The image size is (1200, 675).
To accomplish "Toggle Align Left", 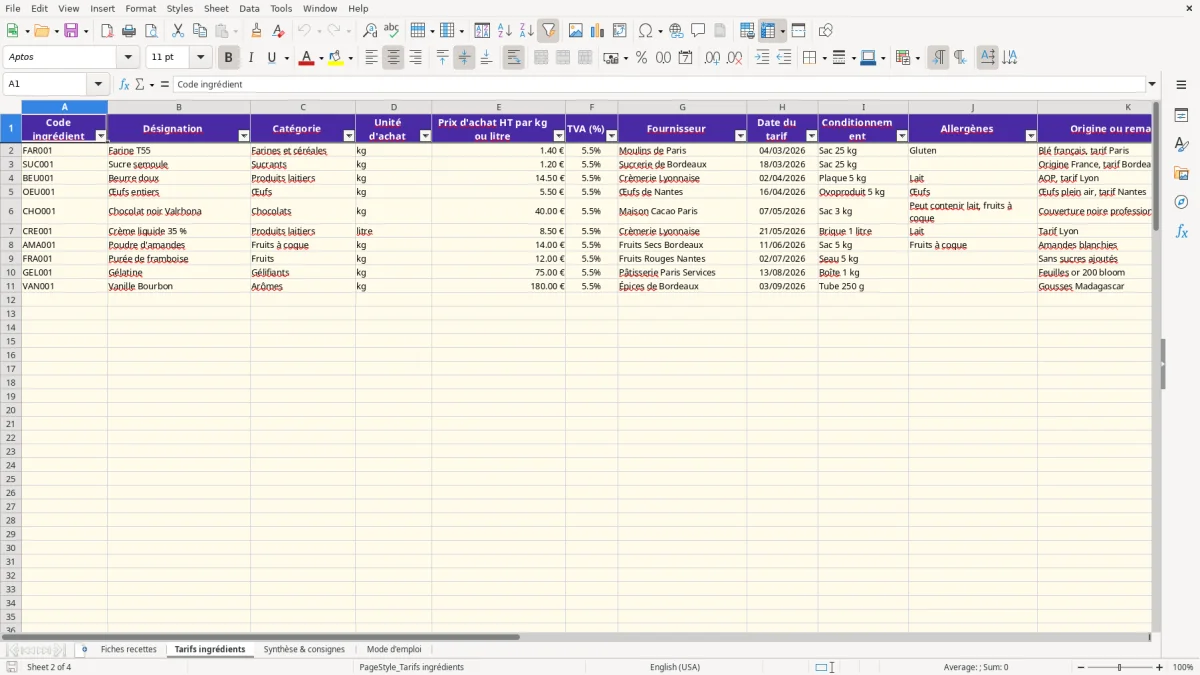I will [371, 58].
